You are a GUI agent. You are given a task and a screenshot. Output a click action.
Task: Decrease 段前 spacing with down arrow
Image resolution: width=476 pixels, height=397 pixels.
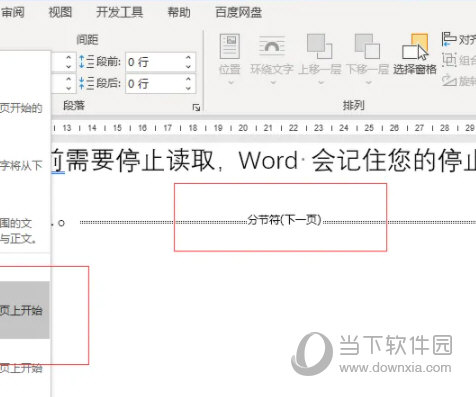click(x=188, y=67)
